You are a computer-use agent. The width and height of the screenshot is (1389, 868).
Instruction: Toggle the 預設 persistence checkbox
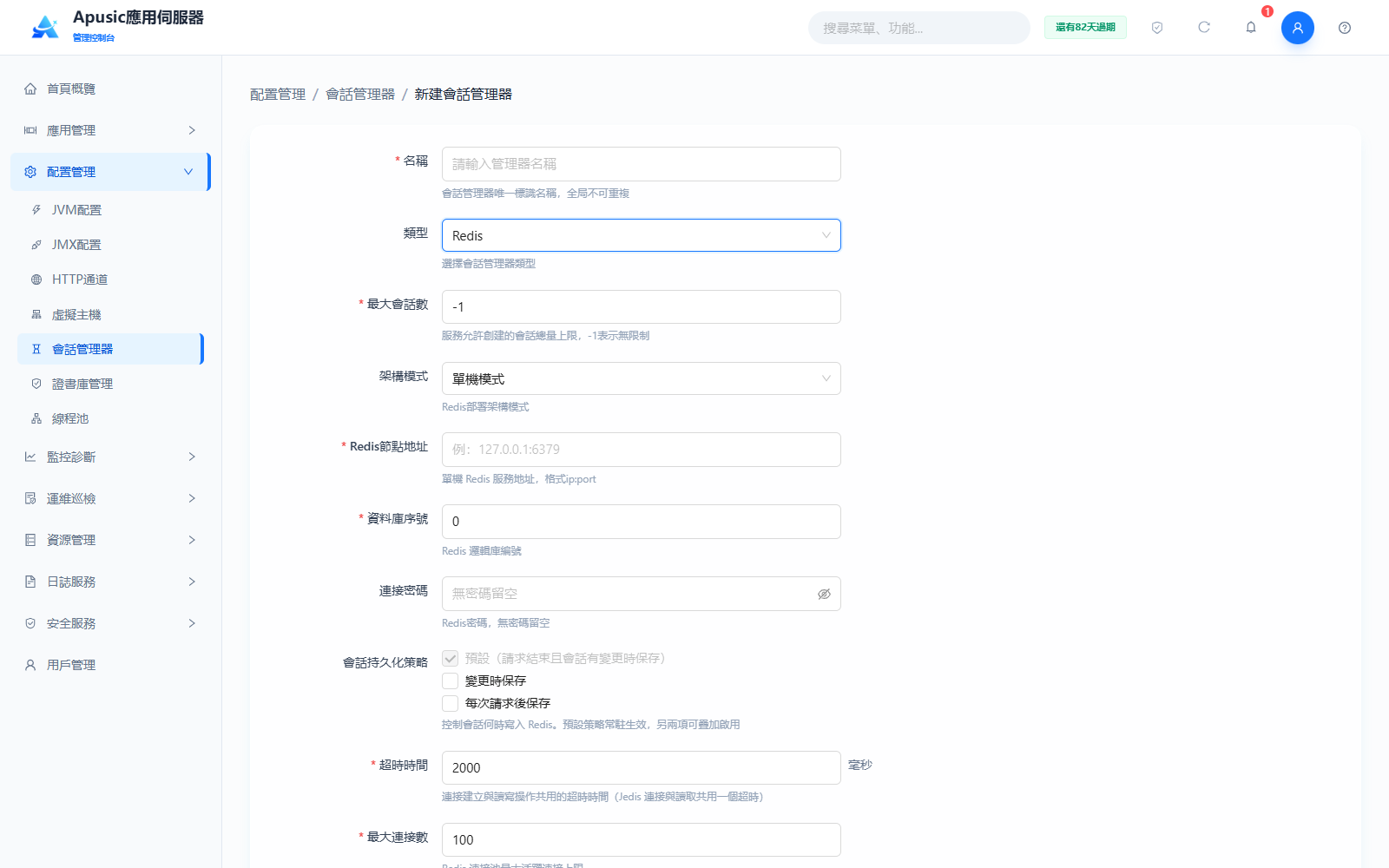450,658
